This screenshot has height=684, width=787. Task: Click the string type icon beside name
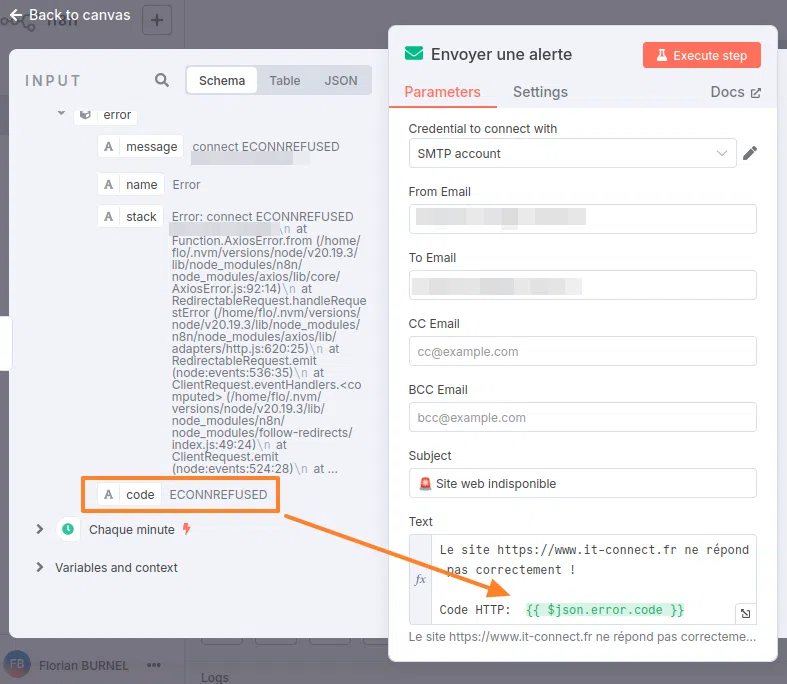pyautogui.click(x=108, y=185)
